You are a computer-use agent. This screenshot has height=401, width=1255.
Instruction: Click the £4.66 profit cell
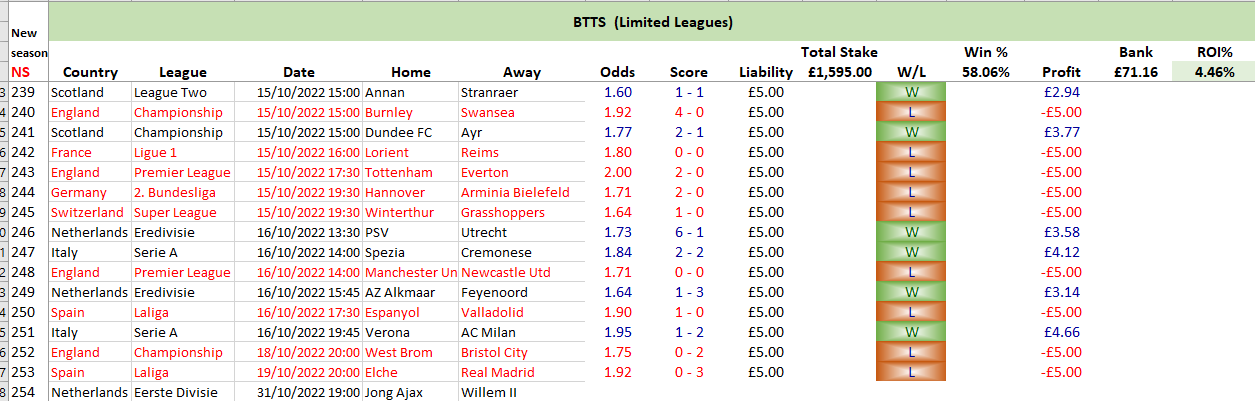[x=1061, y=332]
